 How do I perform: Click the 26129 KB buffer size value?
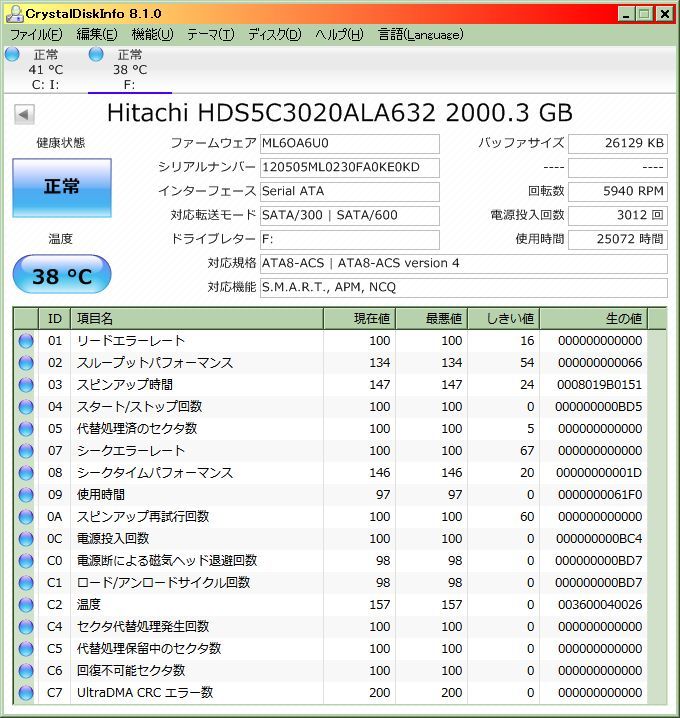click(618, 144)
